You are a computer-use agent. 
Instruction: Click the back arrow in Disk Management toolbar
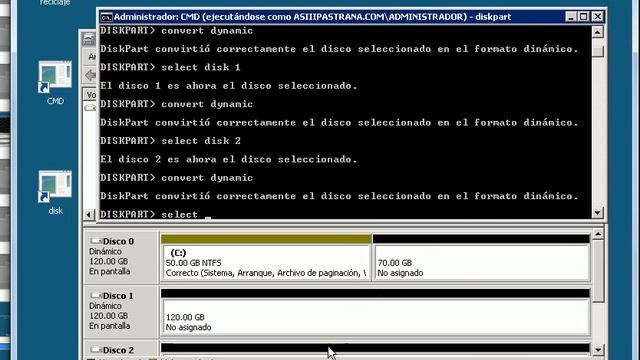(x=90, y=75)
